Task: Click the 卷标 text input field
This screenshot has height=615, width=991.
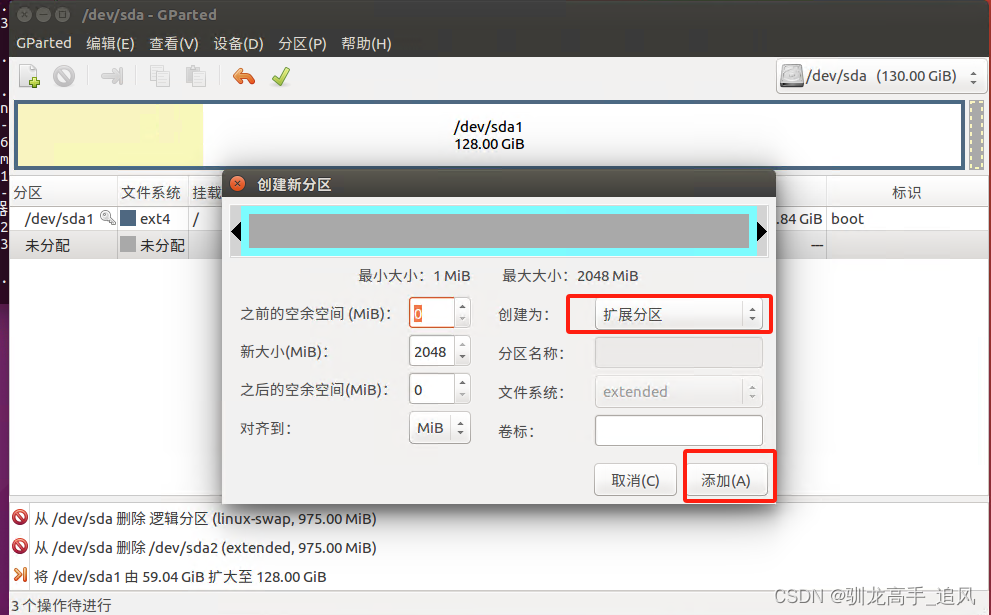Action: coord(678,430)
